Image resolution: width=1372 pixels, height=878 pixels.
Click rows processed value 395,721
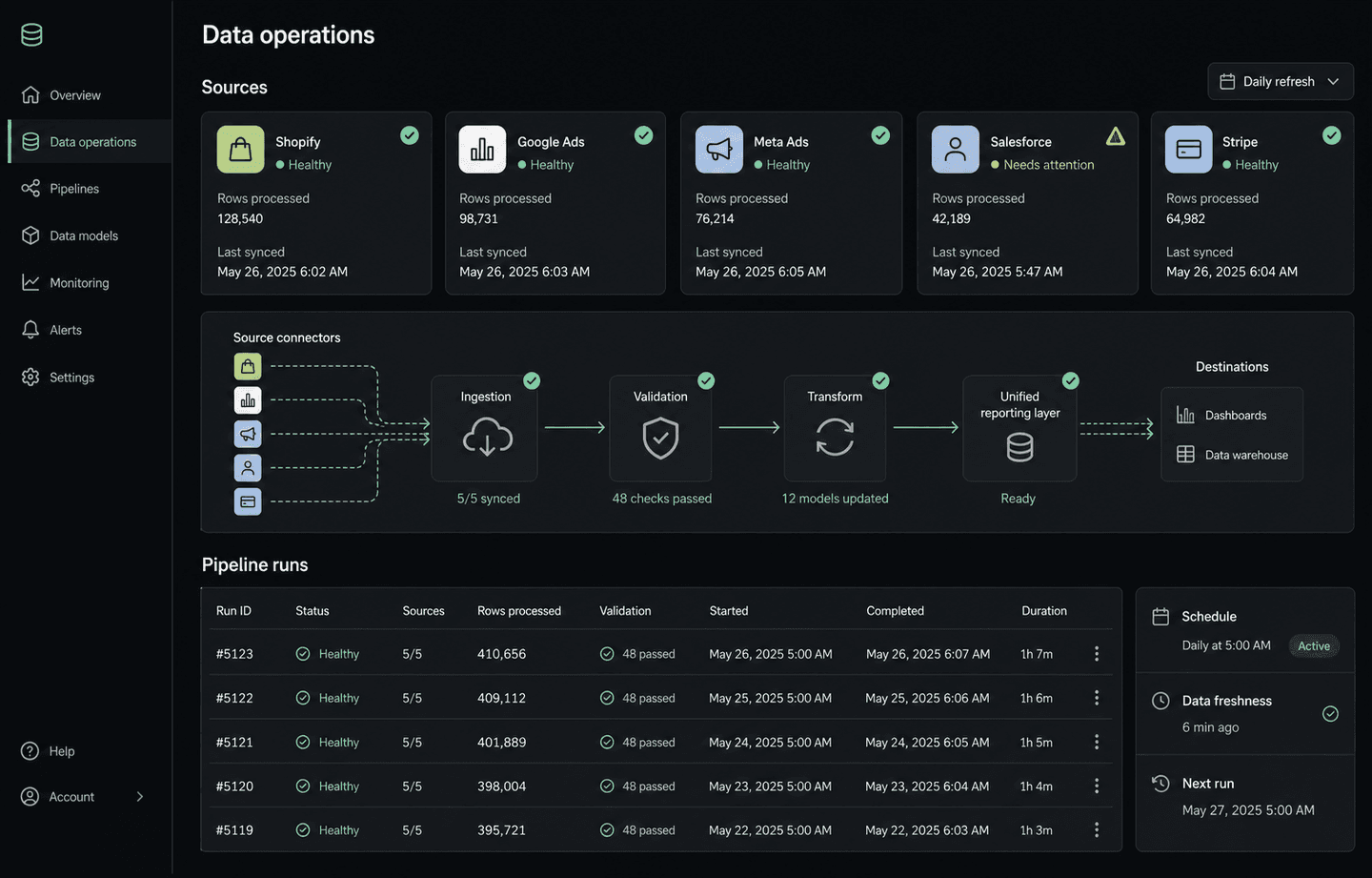(x=501, y=830)
